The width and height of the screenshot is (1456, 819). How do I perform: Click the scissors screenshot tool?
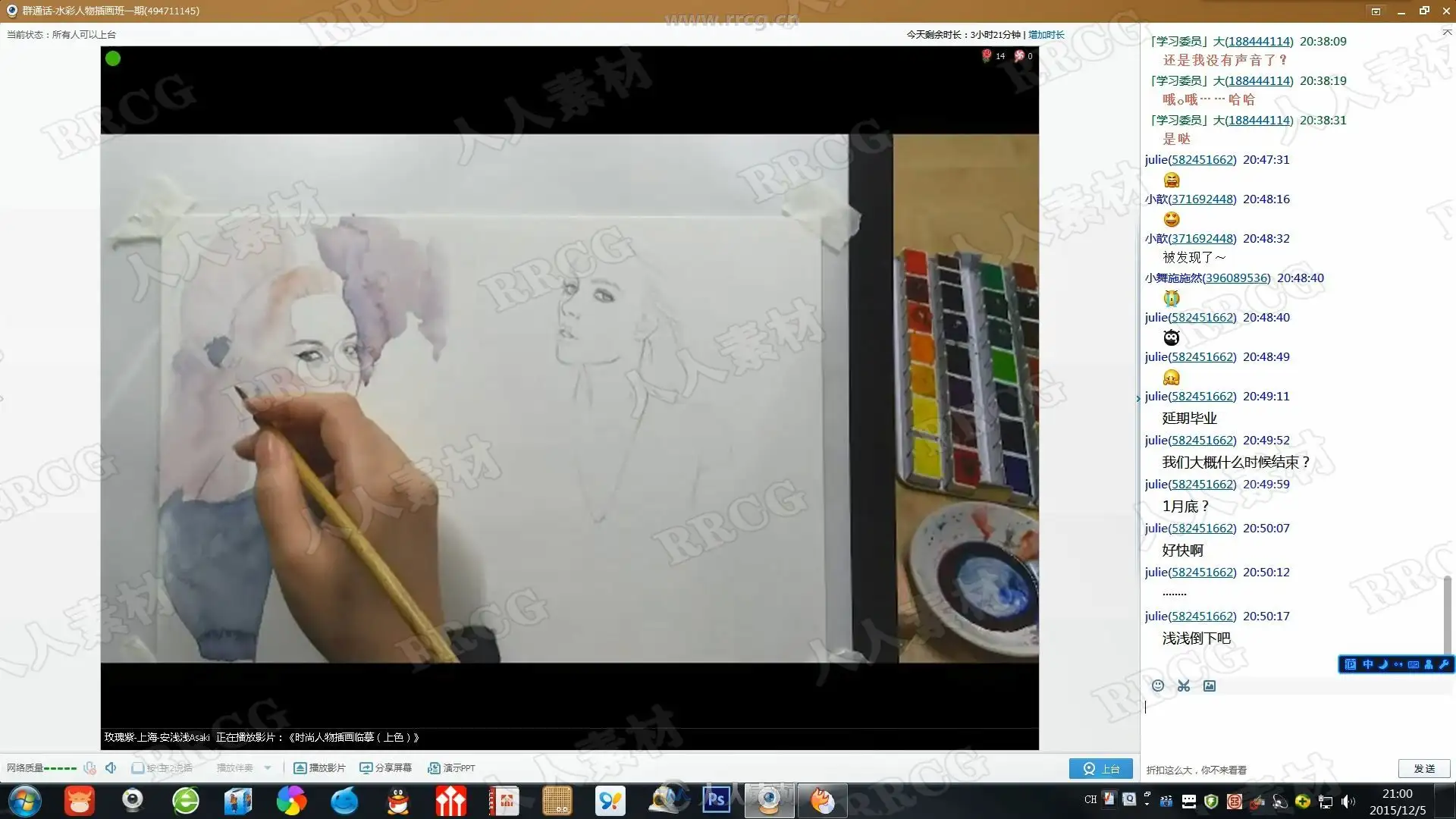pos(1183,686)
